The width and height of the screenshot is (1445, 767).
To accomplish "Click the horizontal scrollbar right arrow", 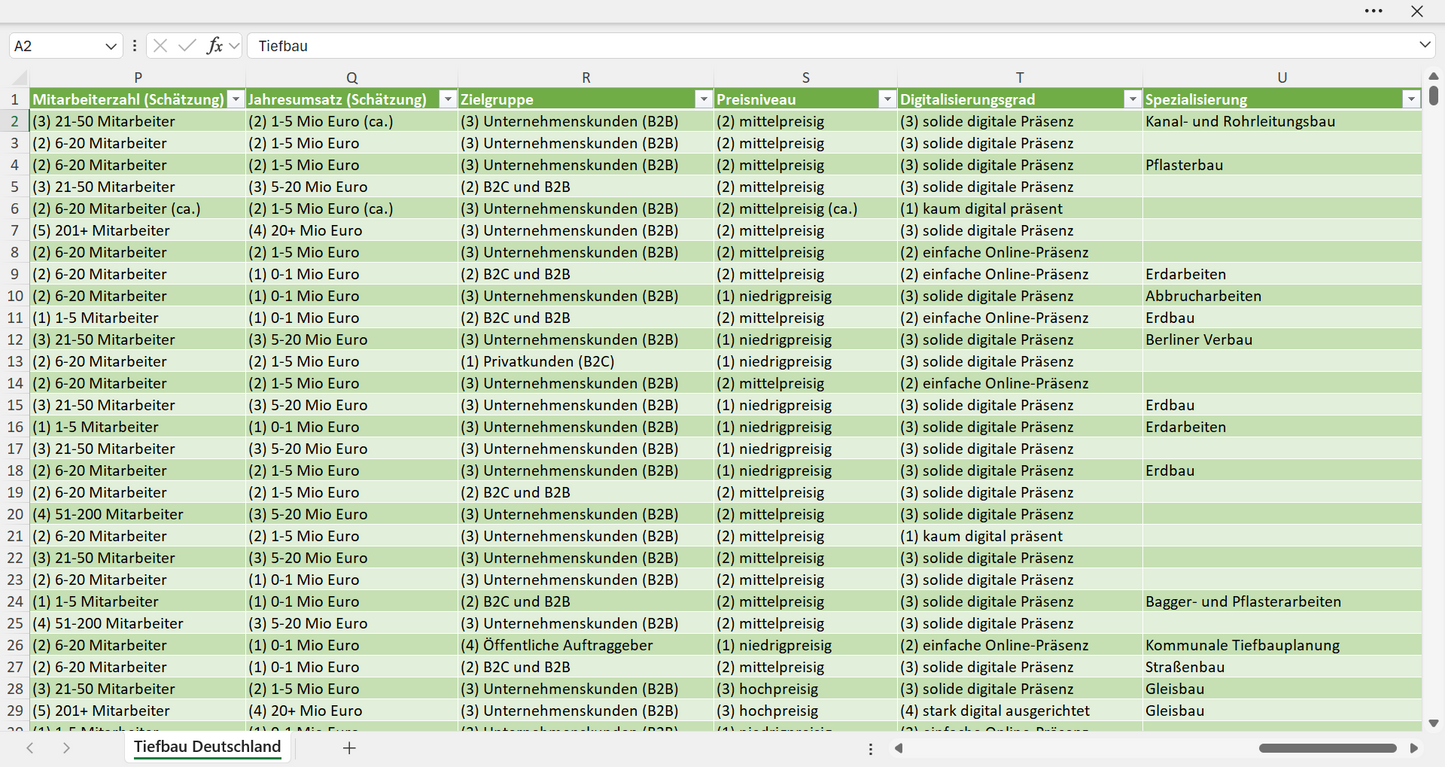I will 1414,748.
